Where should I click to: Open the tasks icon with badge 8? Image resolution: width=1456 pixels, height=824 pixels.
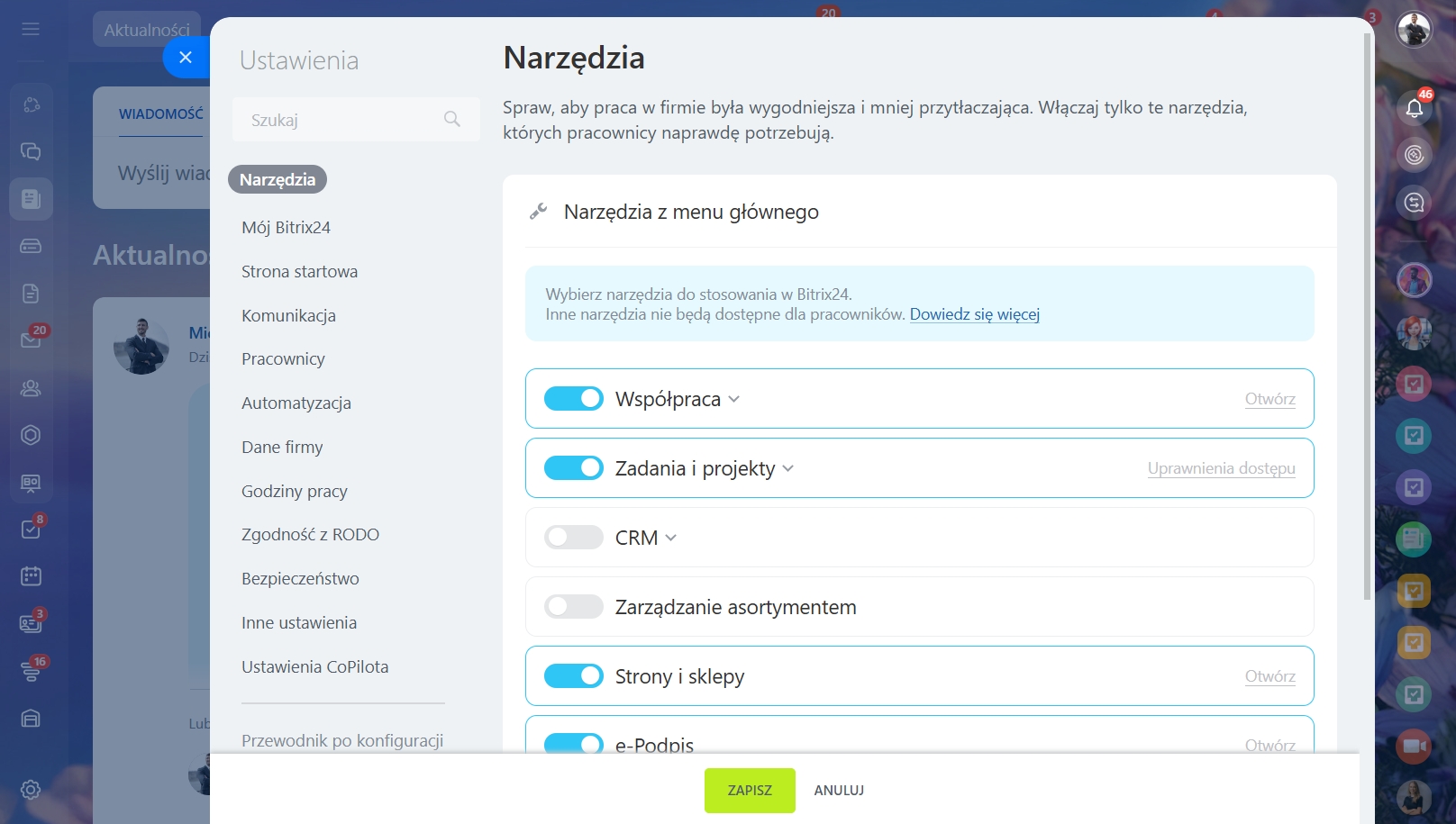pos(32,528)
